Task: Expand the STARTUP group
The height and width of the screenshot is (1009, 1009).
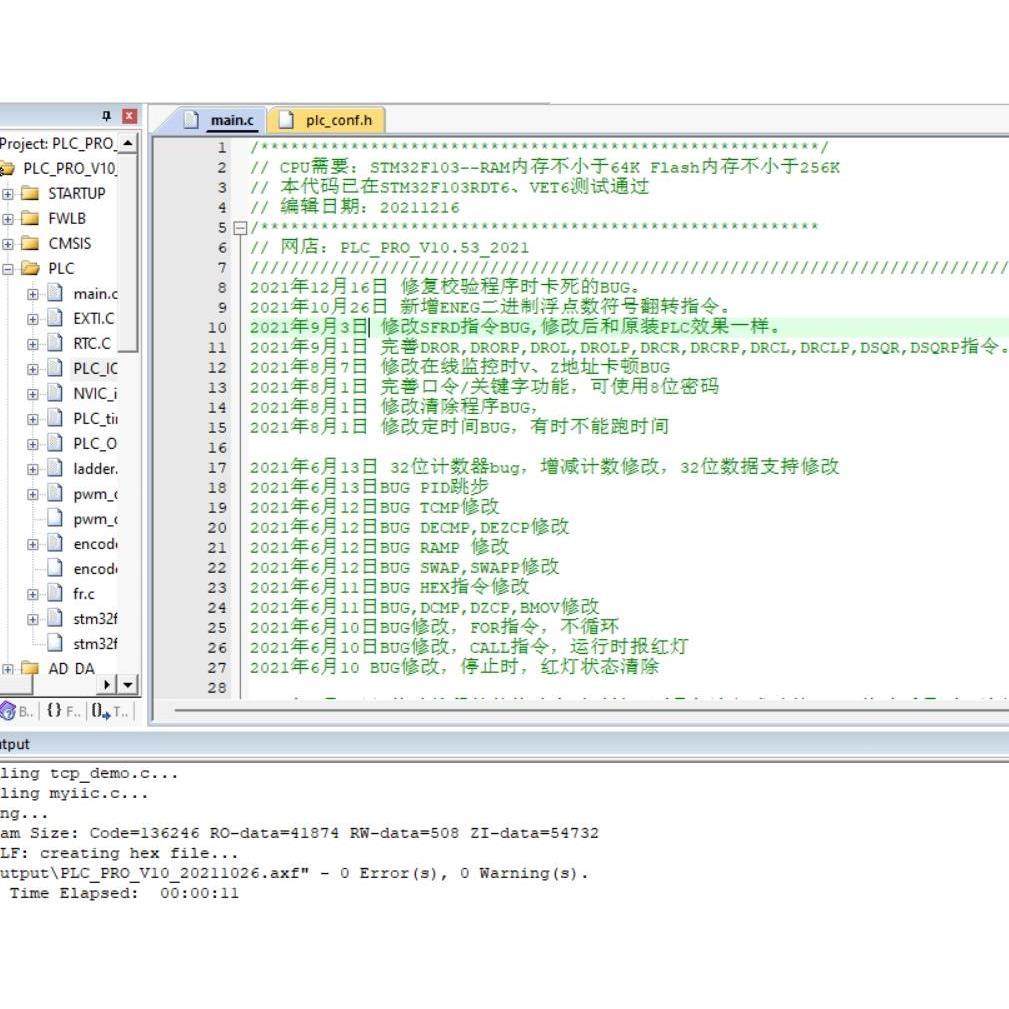Action: click(x=8, y=194)
